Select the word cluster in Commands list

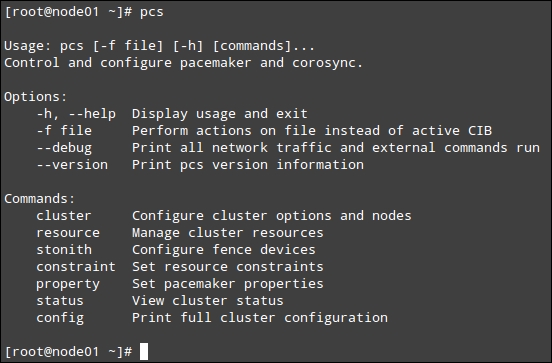64,215
